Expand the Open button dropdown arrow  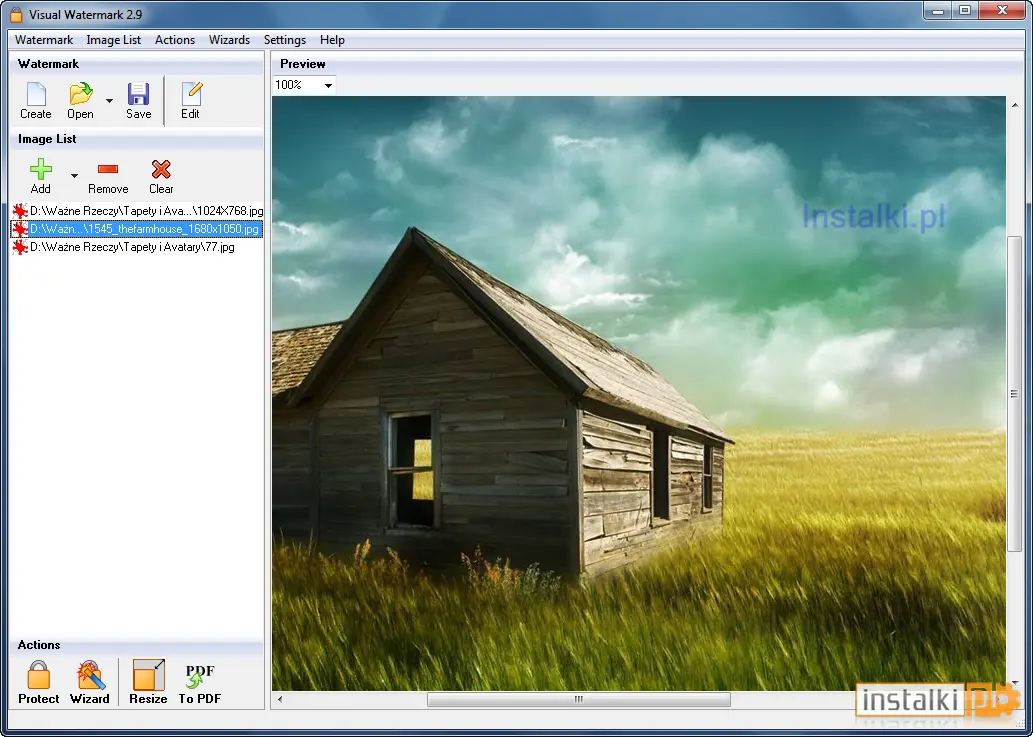(x=109, y=101)
